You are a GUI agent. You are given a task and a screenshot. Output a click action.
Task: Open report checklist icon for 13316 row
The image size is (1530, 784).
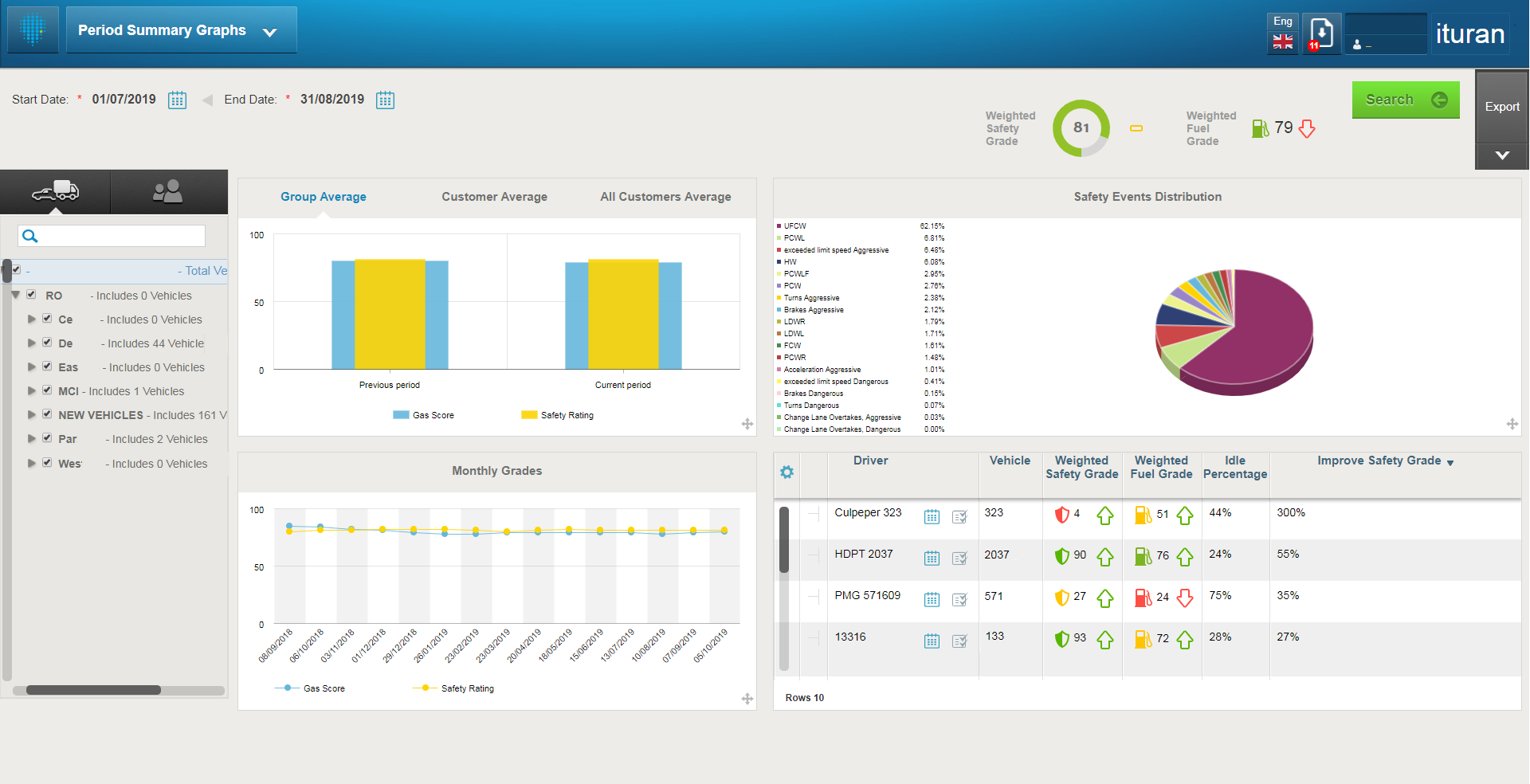coord(959,641)
